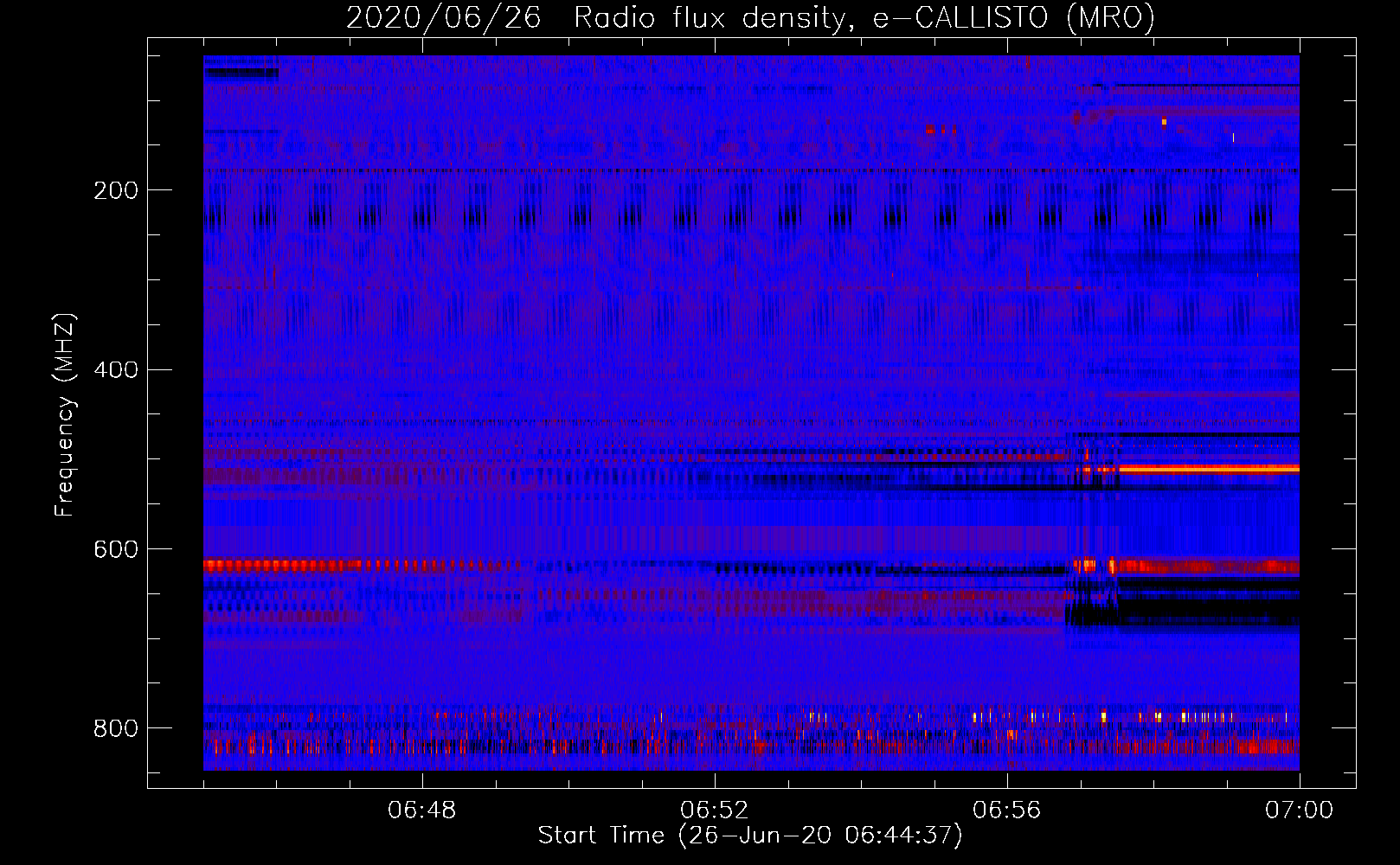Screen dimensions: 1400x865
Task: Click the 400 frequency tick label
Action: pyautogui.click(x=116, y=370)
